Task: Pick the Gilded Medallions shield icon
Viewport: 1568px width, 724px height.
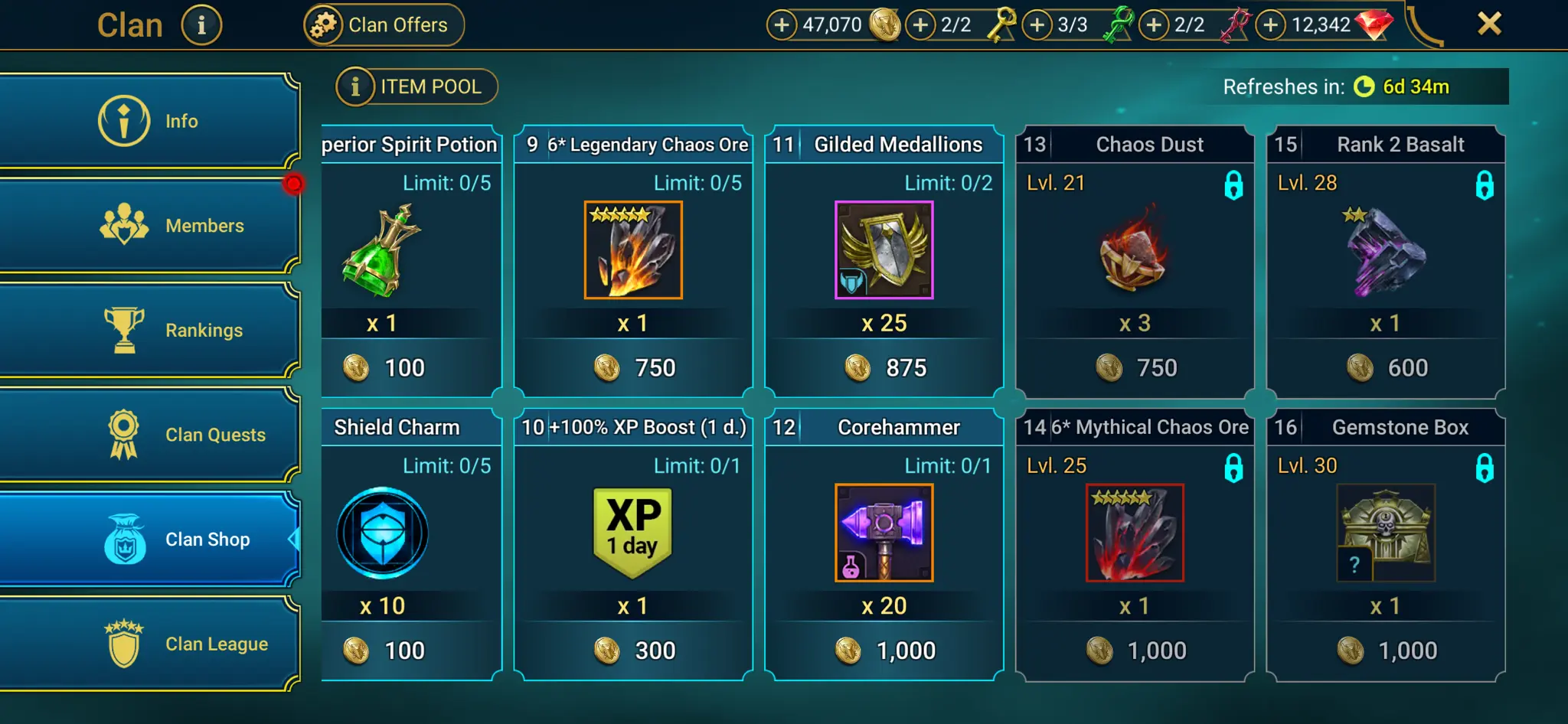Action: 884,250
